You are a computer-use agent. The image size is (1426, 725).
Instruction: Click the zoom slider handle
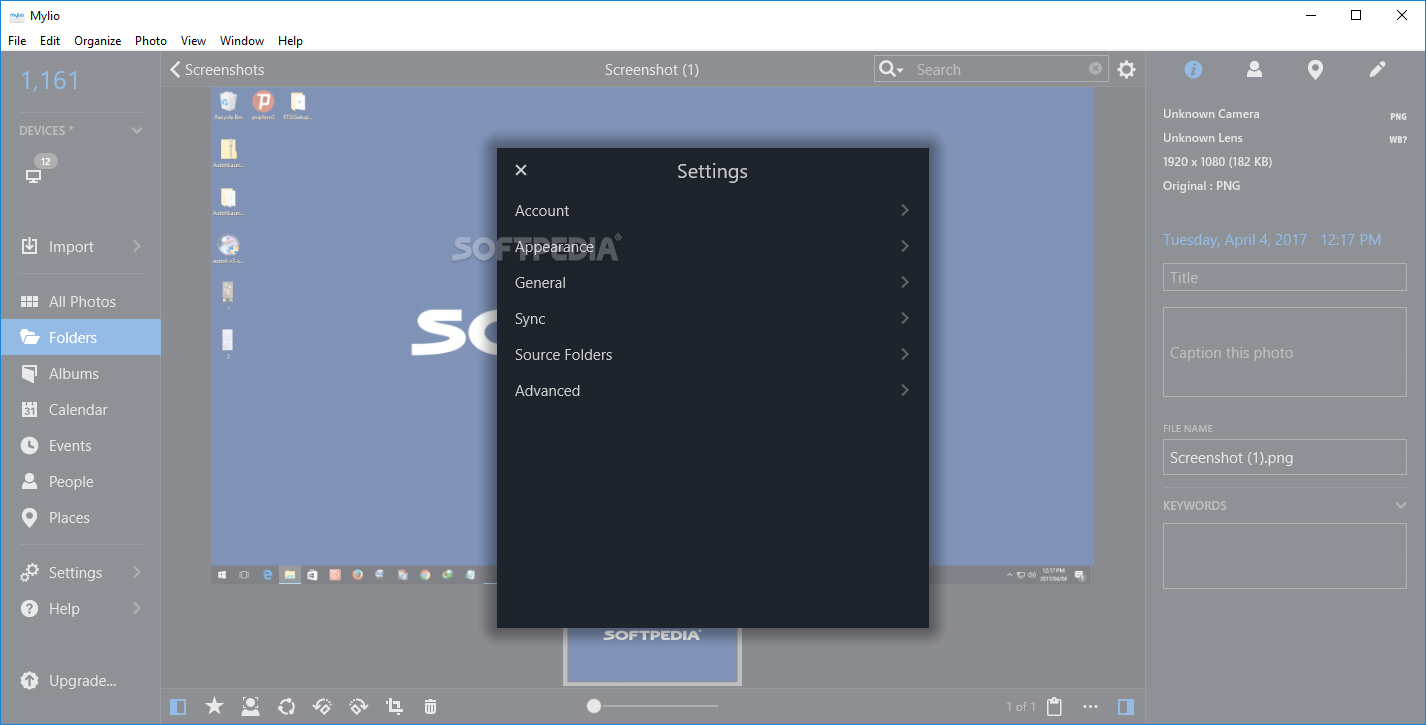pyautogui.click(x=594, y=706)
